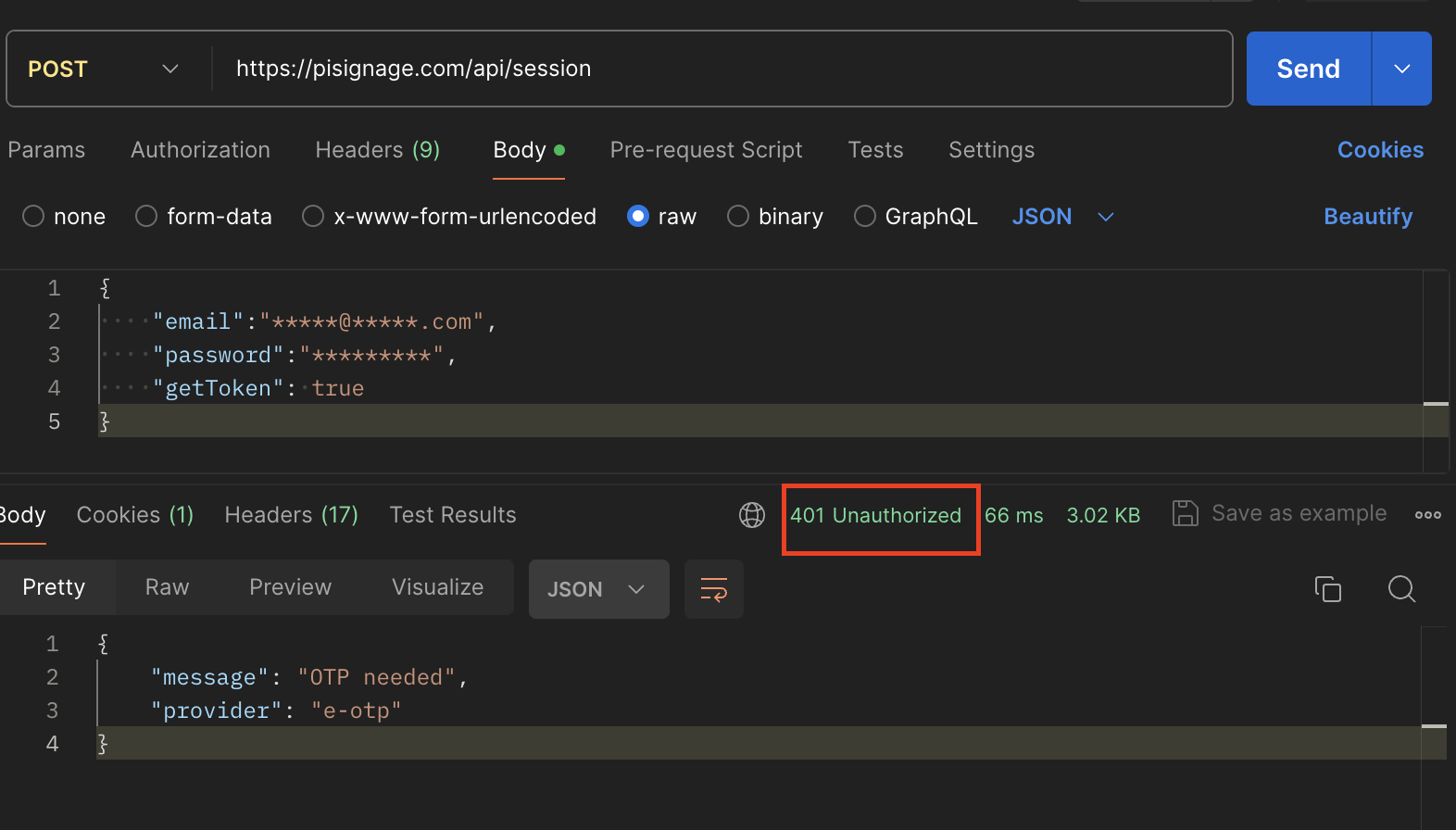Switch to the Authorization tab
Image resolution: width=1456 pixels, height=830 pixels.
pos(200,150)
